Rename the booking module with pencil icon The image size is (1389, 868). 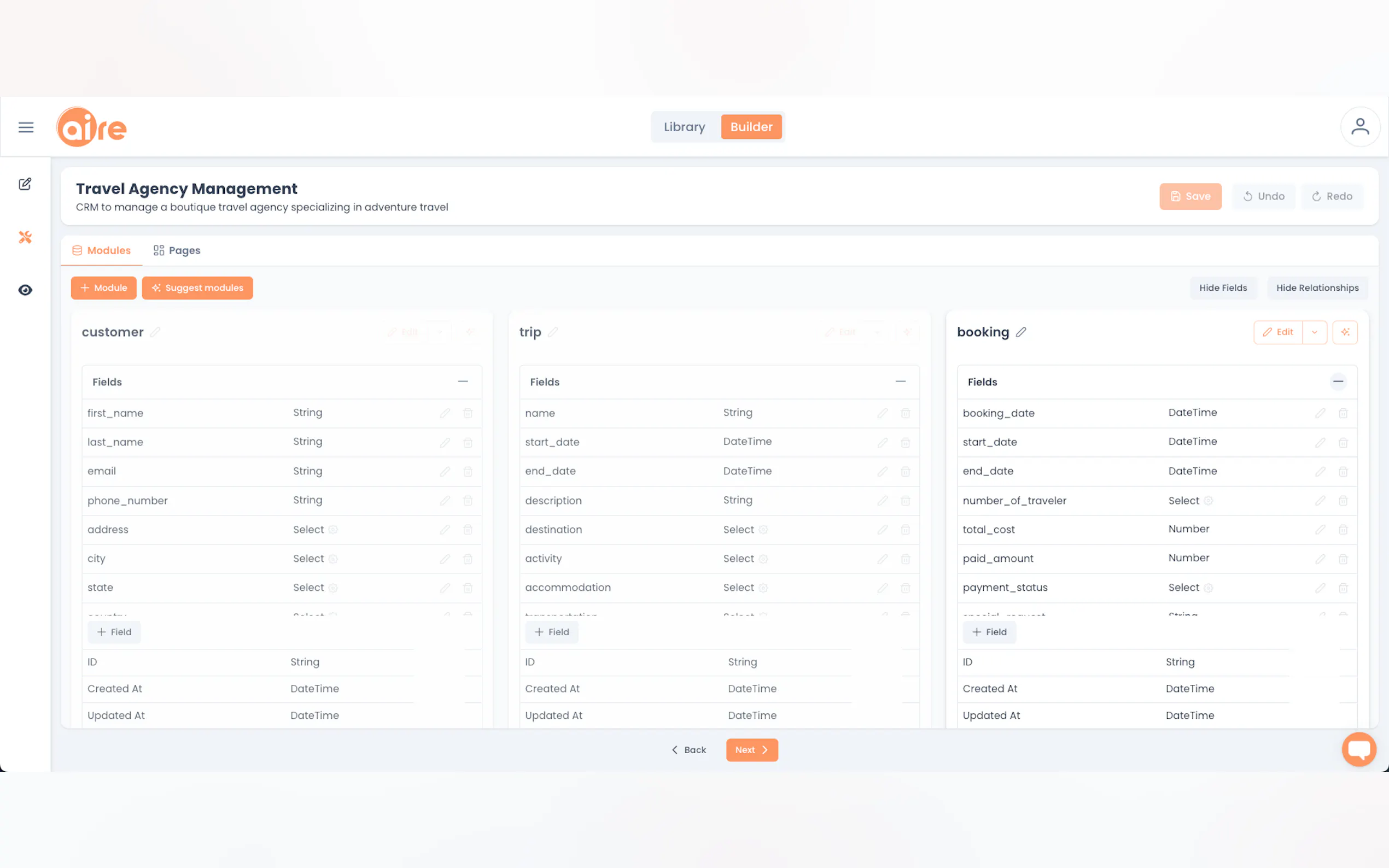1020,332
